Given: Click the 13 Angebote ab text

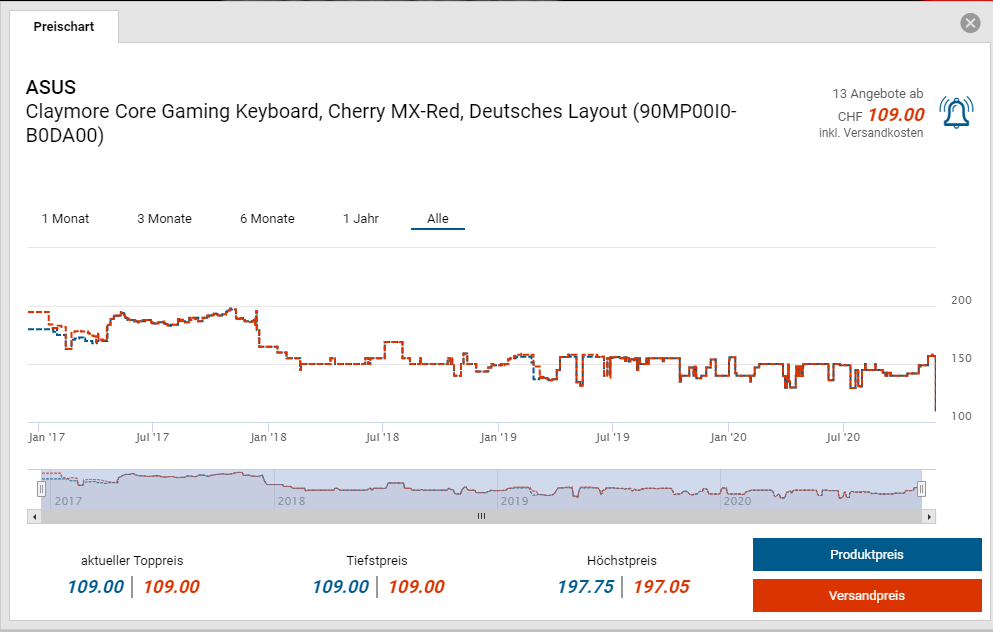Looking at the screenshot, I should pyautogui.click(x=877, y=93).
